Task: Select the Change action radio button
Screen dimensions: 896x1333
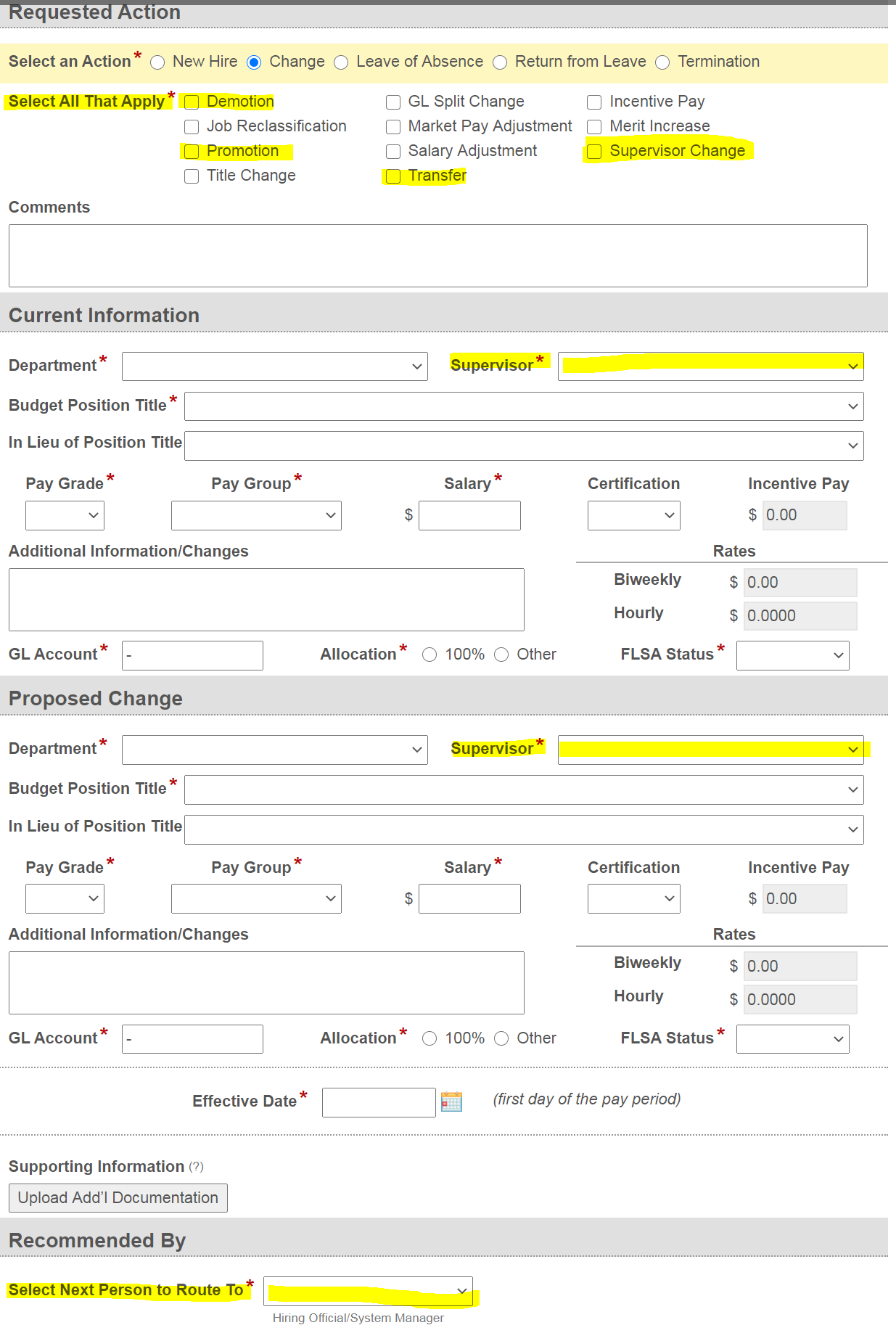Action: (x=254, y=62)
